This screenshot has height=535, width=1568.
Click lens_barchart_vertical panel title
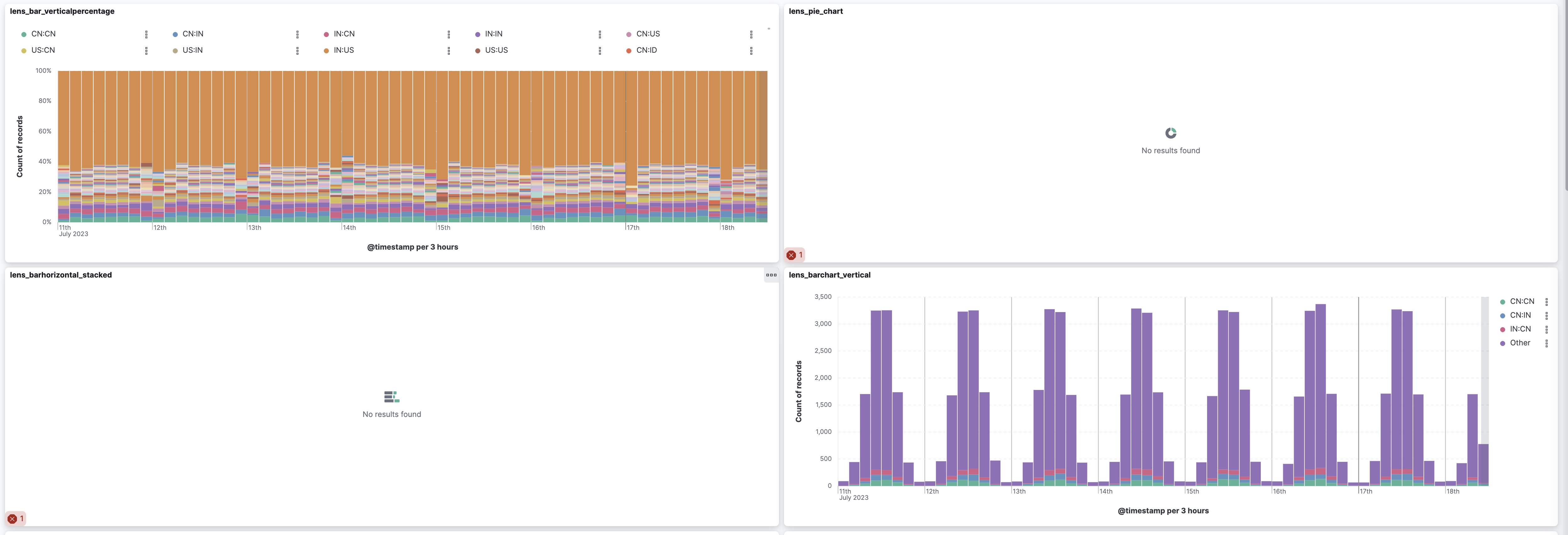point(830,275)
